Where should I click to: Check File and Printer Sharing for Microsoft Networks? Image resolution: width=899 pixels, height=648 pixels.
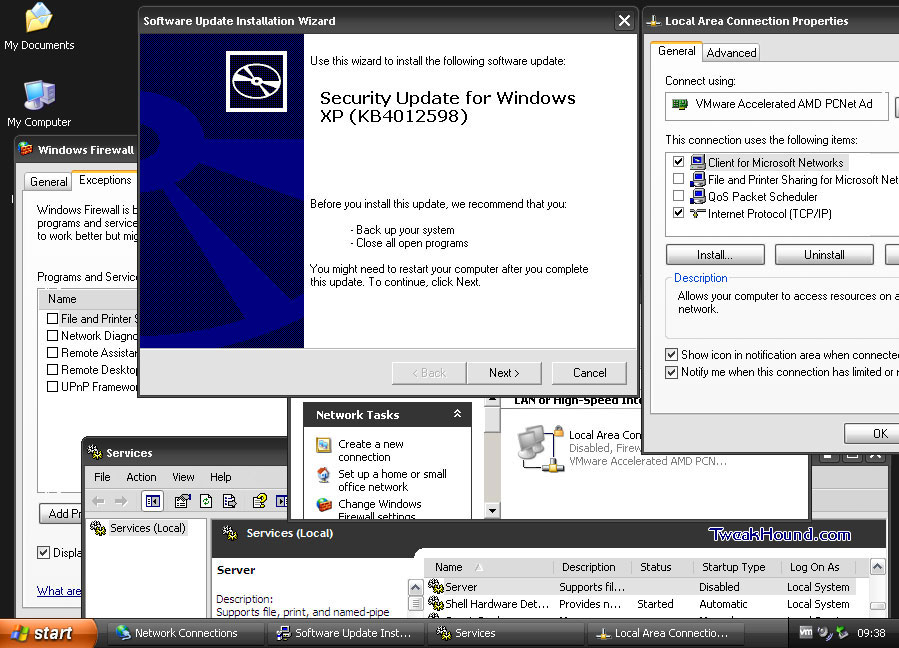tap(678, 179)
